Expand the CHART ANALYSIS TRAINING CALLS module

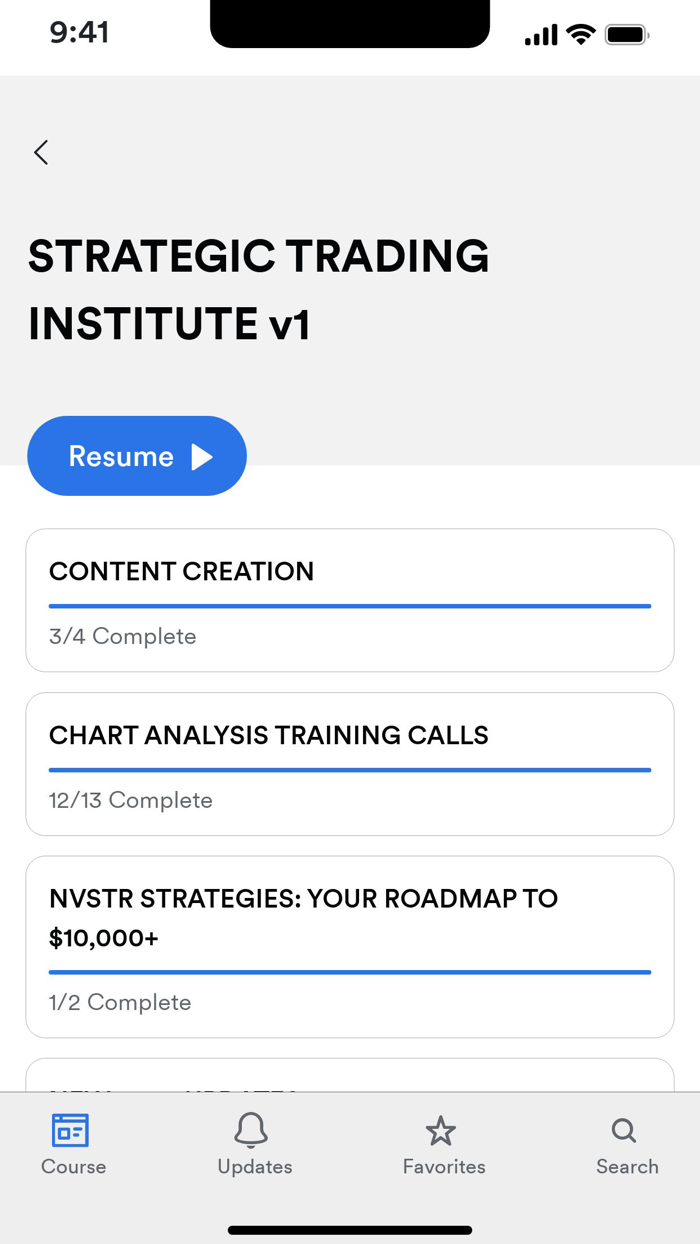click(x=350, y=763)
